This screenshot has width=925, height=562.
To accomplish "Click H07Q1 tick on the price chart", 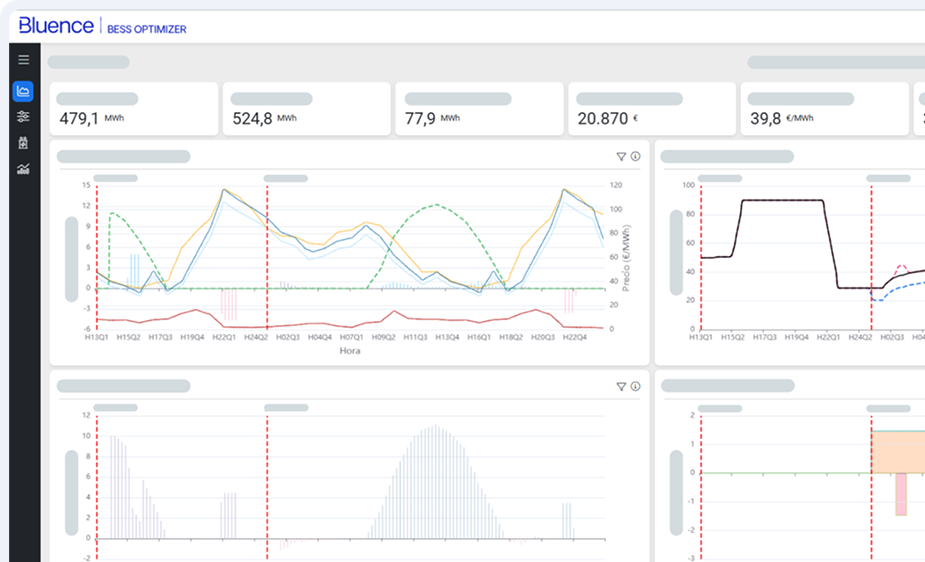I will [352, 337].
